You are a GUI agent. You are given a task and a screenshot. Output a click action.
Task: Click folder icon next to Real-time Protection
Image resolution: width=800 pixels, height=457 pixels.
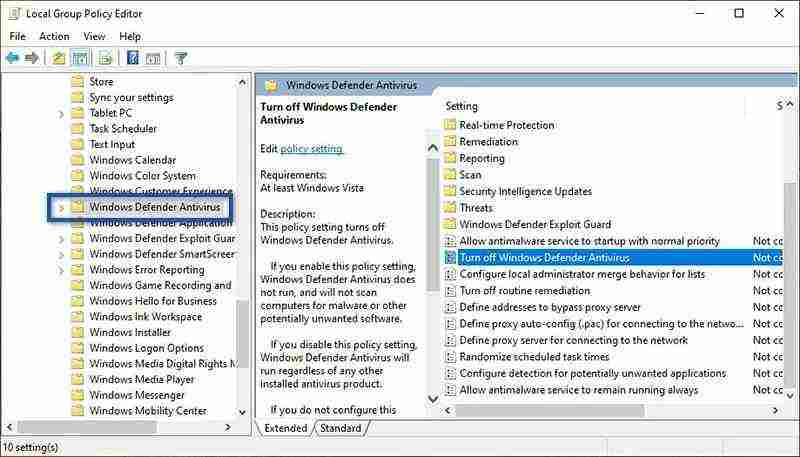tap(450, 125)
